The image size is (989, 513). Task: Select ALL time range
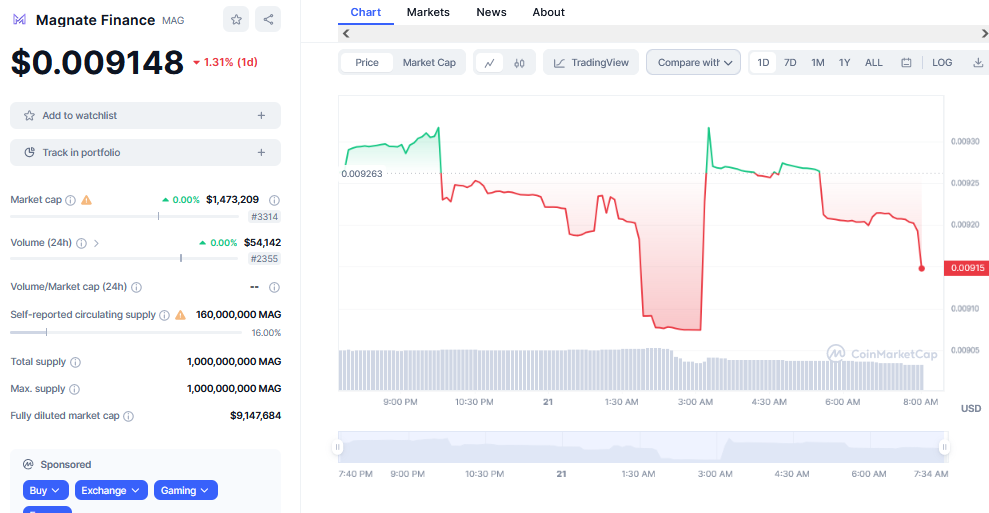tap(874, 62)
